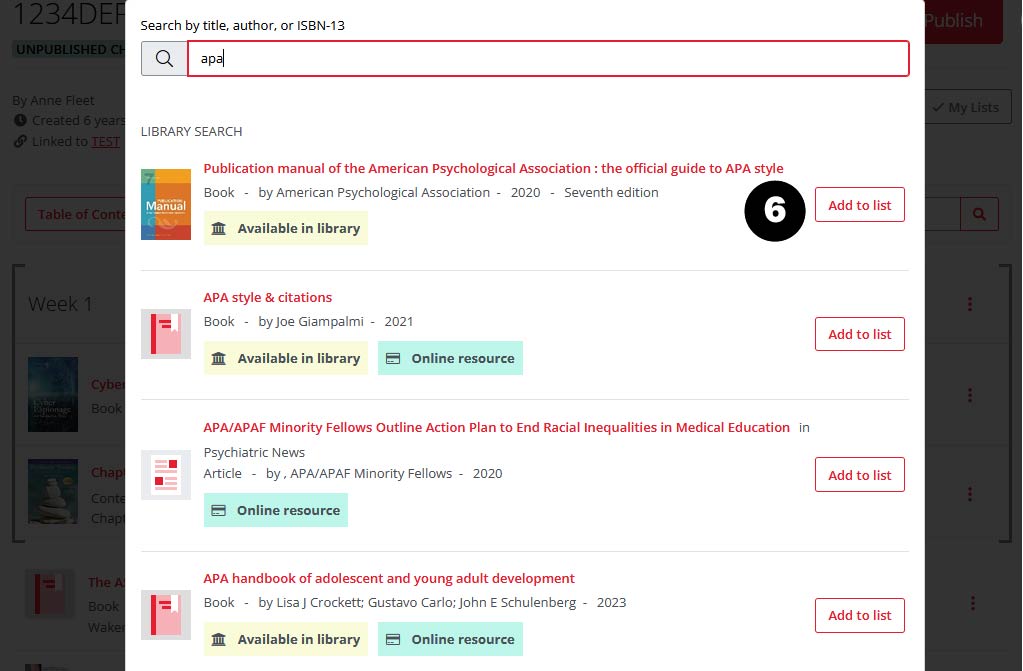
Task: Click the 'APA style & citations' title link
Action: point(267,298)
